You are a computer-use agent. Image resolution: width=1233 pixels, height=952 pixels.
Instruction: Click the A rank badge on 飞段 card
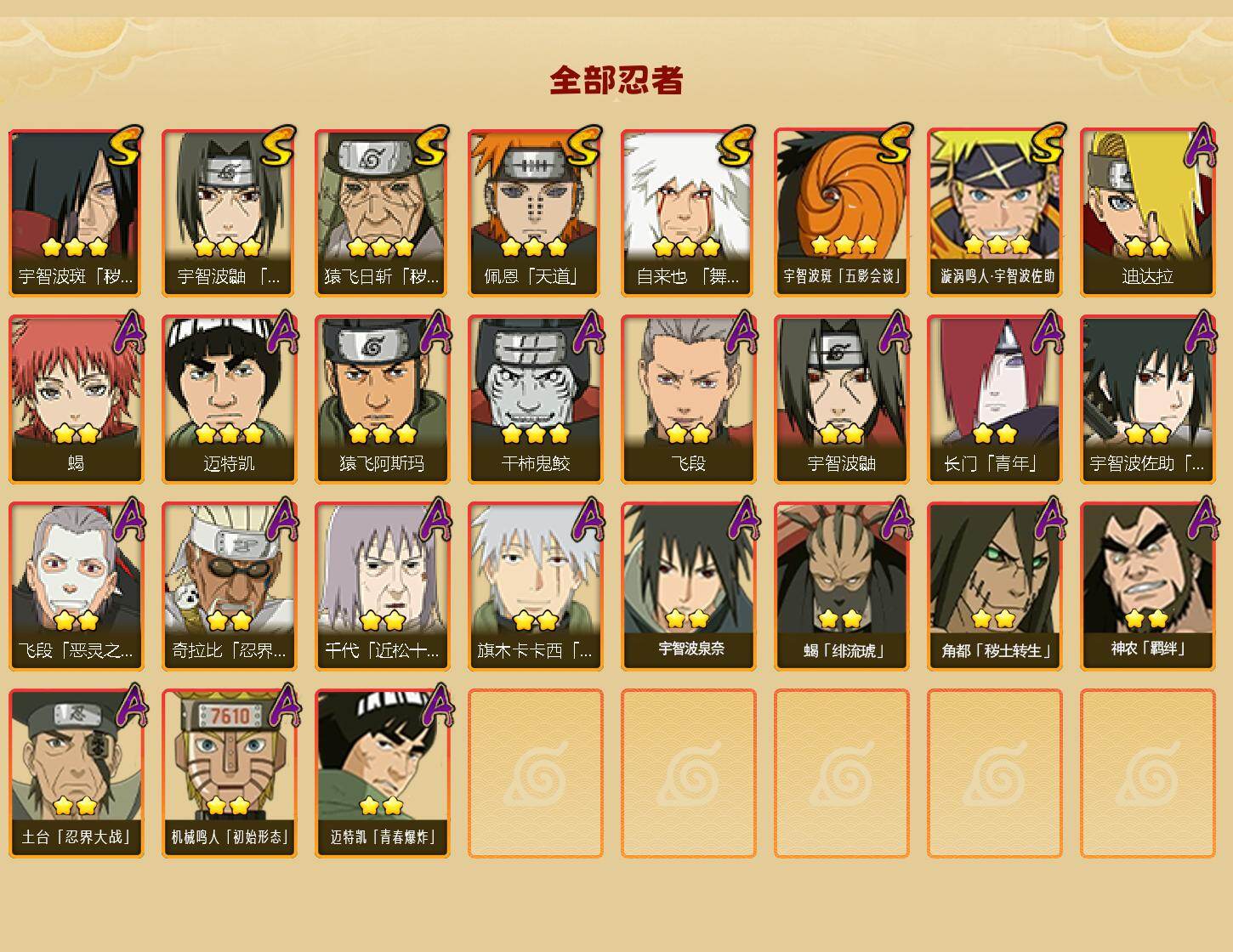tap(742, 331)
